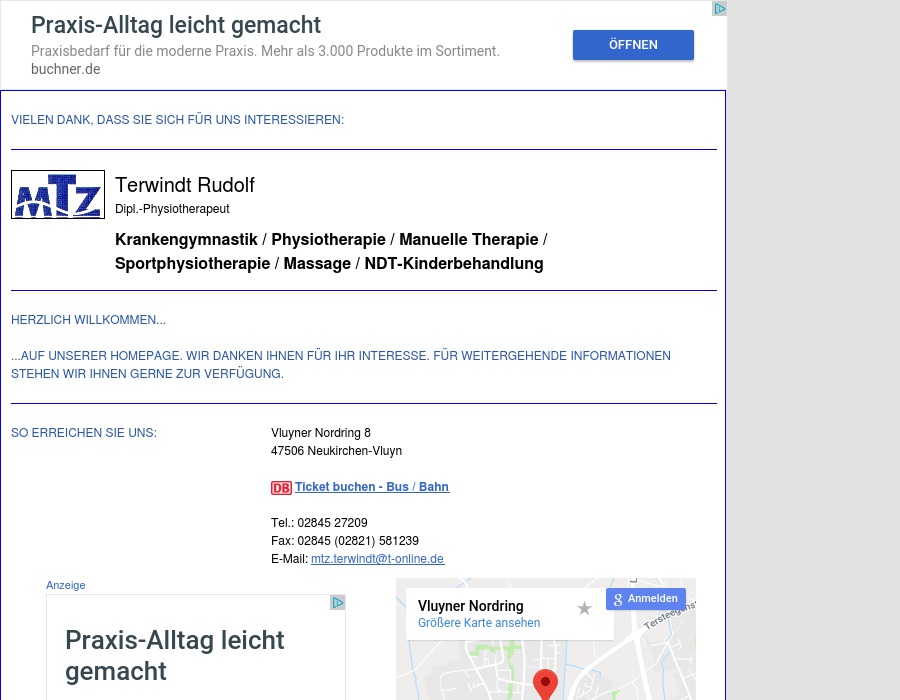Screen dimensions: 900x700
Task: Open the buchner.de advertiser link
Action: pos(65,69)
